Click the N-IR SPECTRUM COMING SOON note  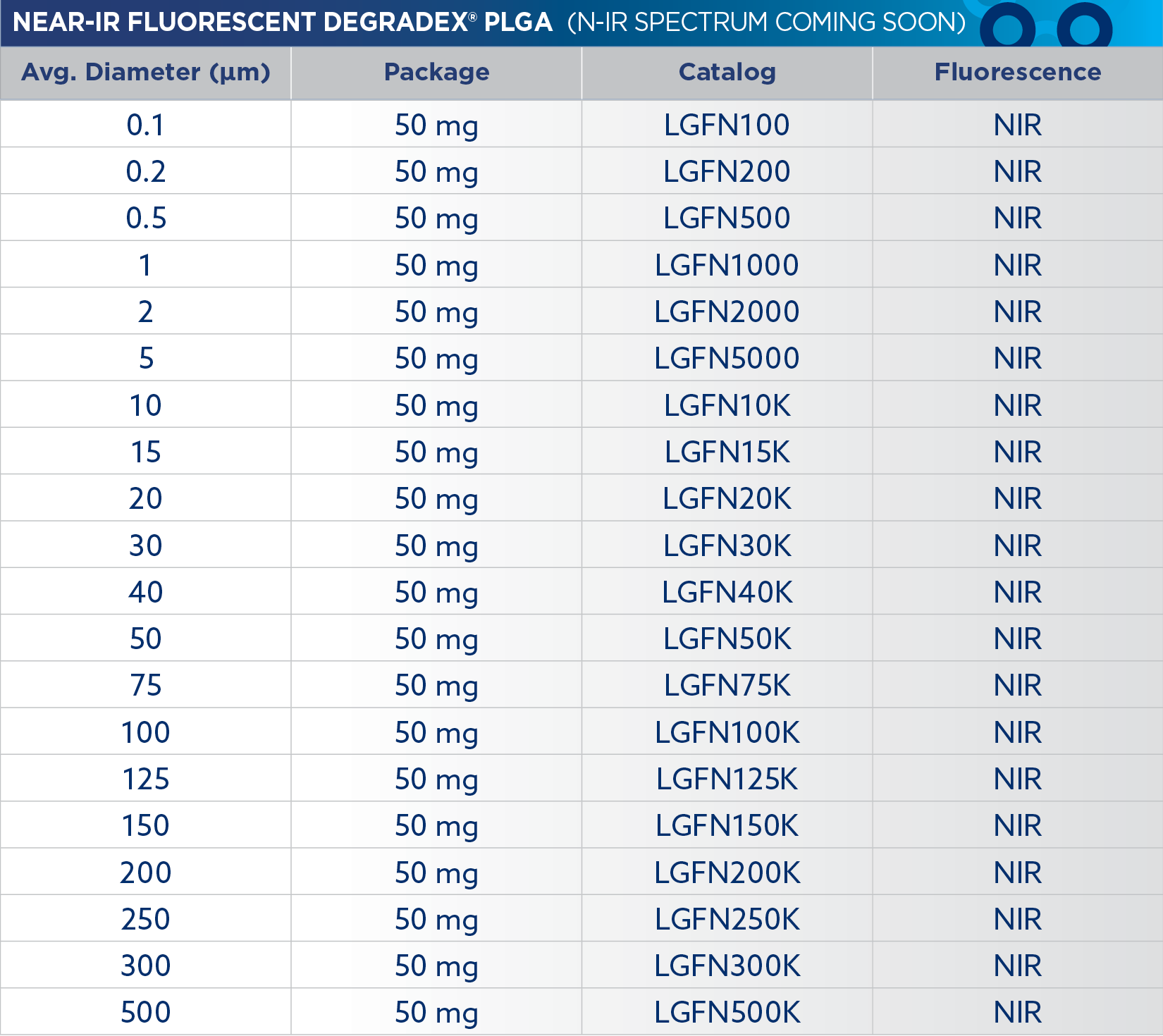coord(767,23)
